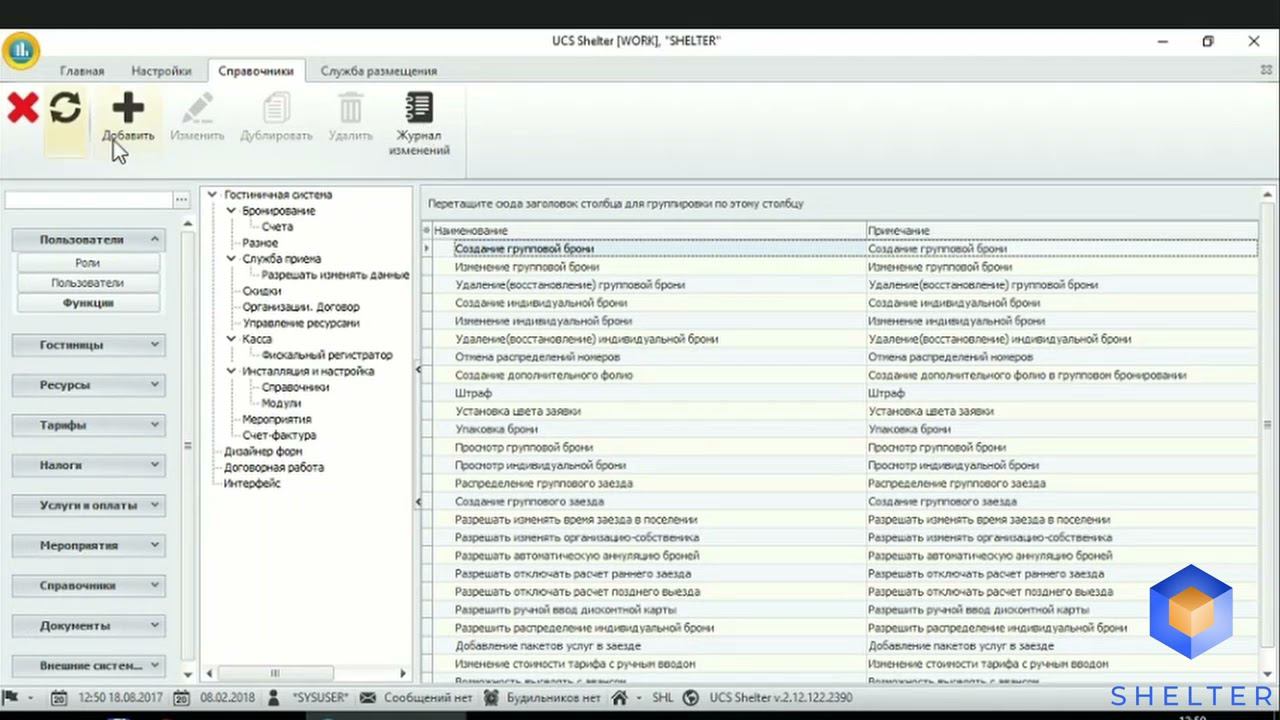Click the red X close icon in ribbon
Image resolution: width=1280 pixels, height=720 pixels.
tap(23, 108)
